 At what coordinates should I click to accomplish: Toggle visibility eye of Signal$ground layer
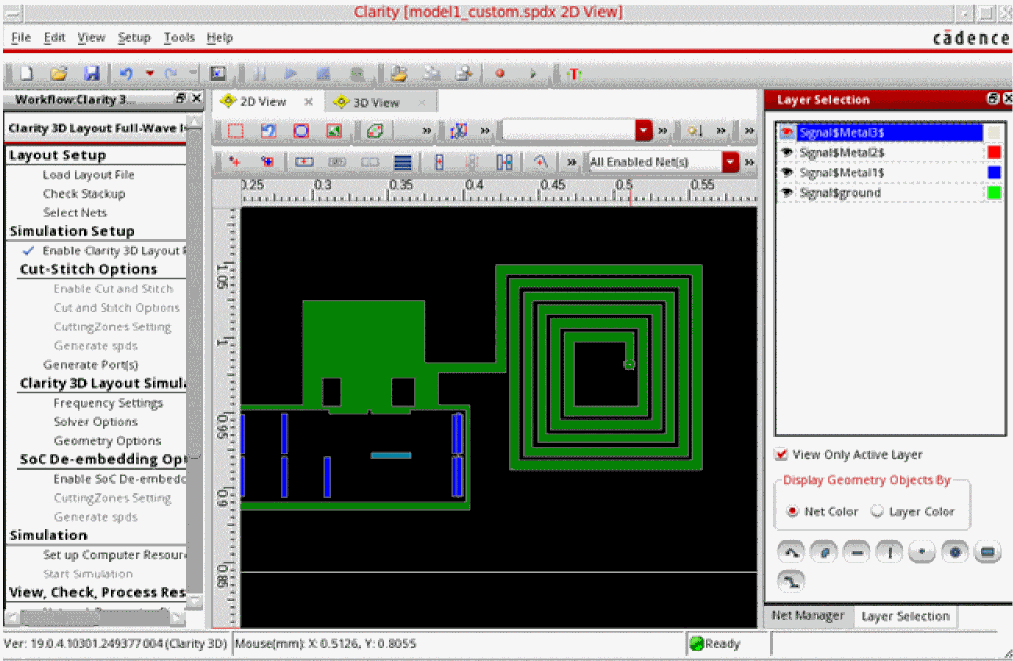coord(787,193)
